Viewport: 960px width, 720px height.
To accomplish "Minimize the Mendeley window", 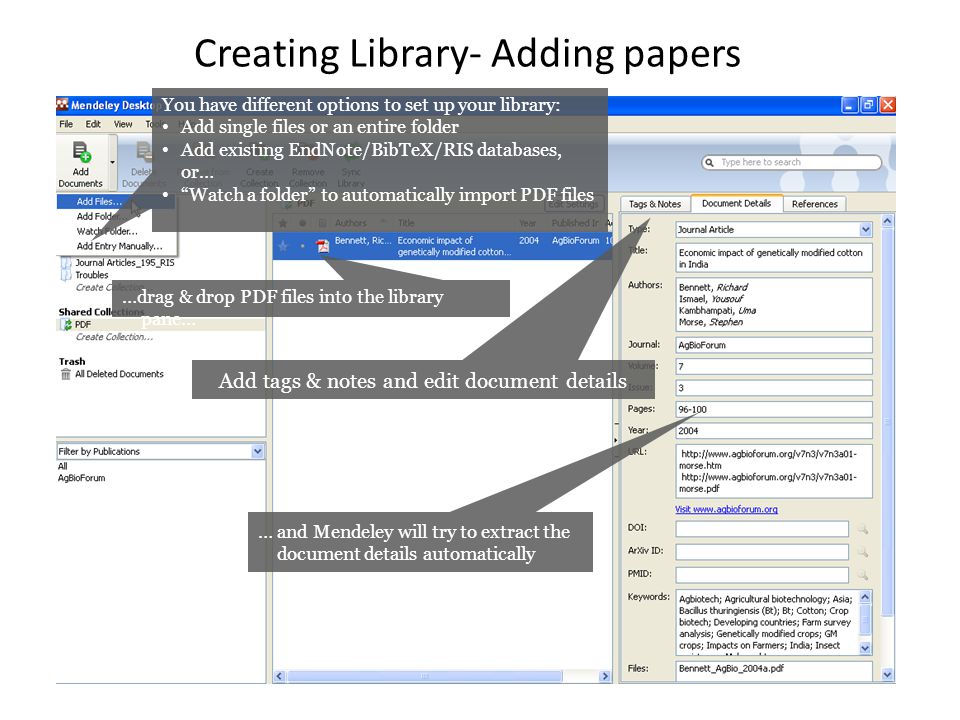I will pos(849,105).
